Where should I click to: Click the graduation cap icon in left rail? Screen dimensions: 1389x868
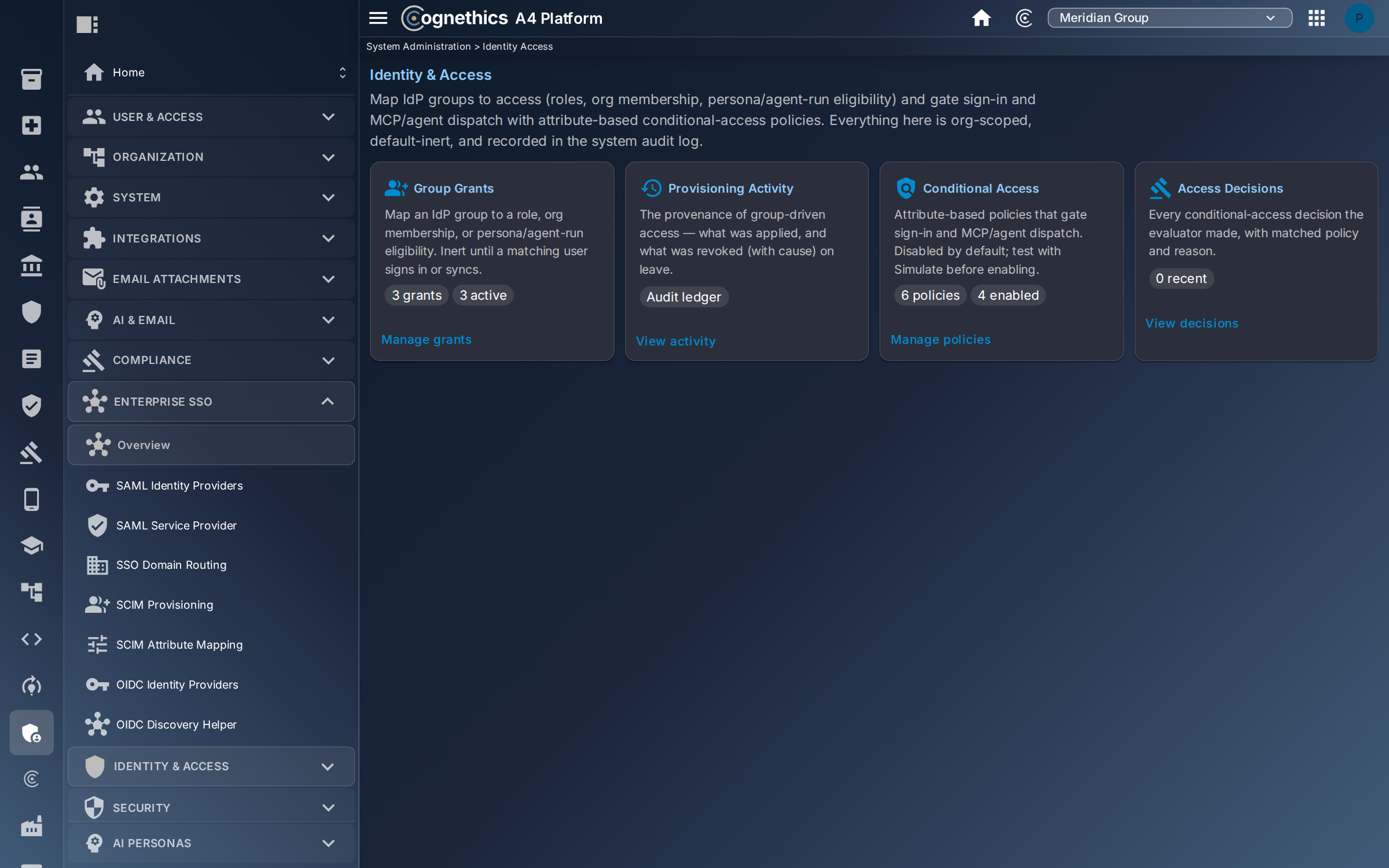click(31, 545)
